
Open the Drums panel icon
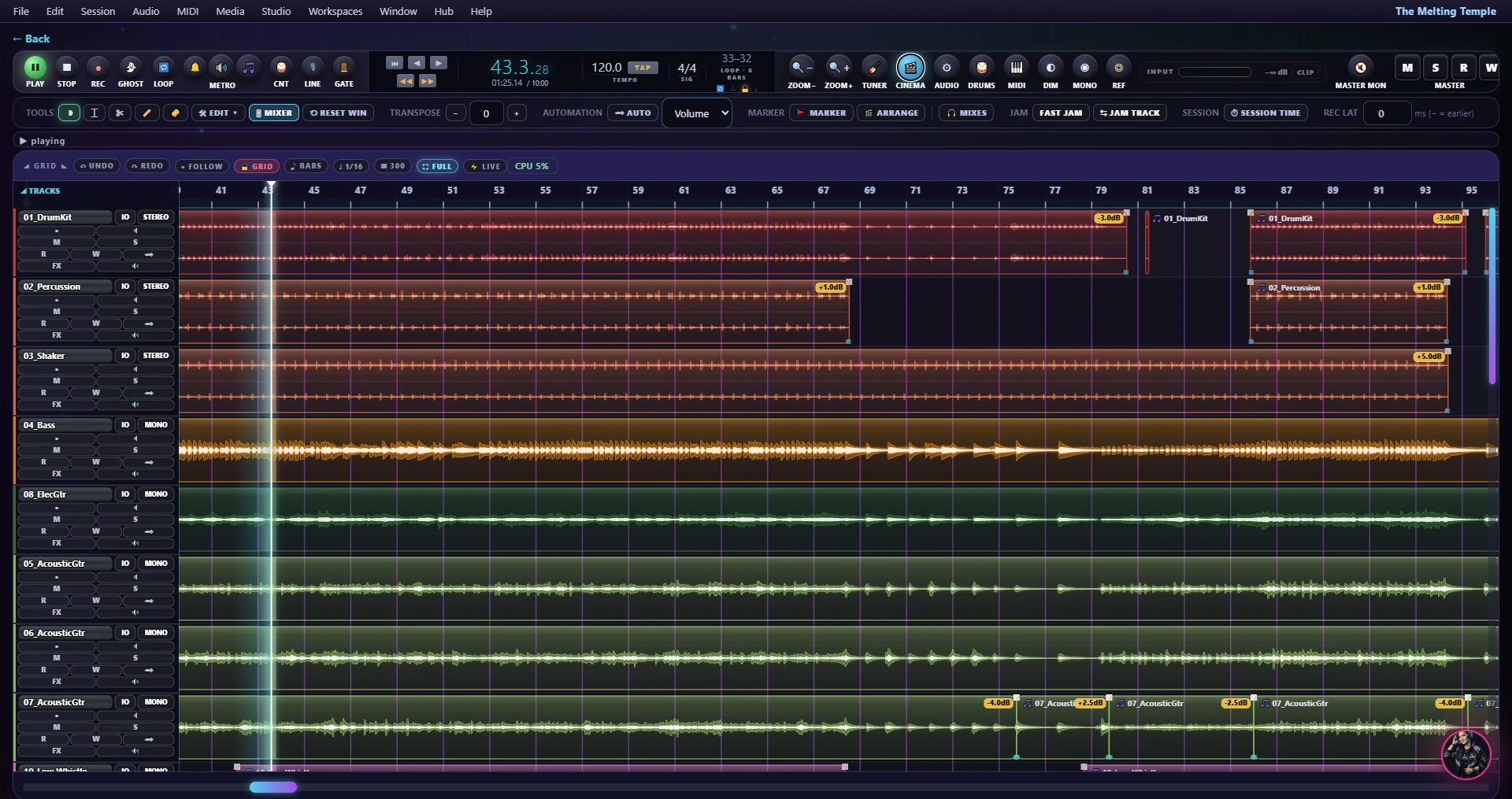click(x=981, y=68)
